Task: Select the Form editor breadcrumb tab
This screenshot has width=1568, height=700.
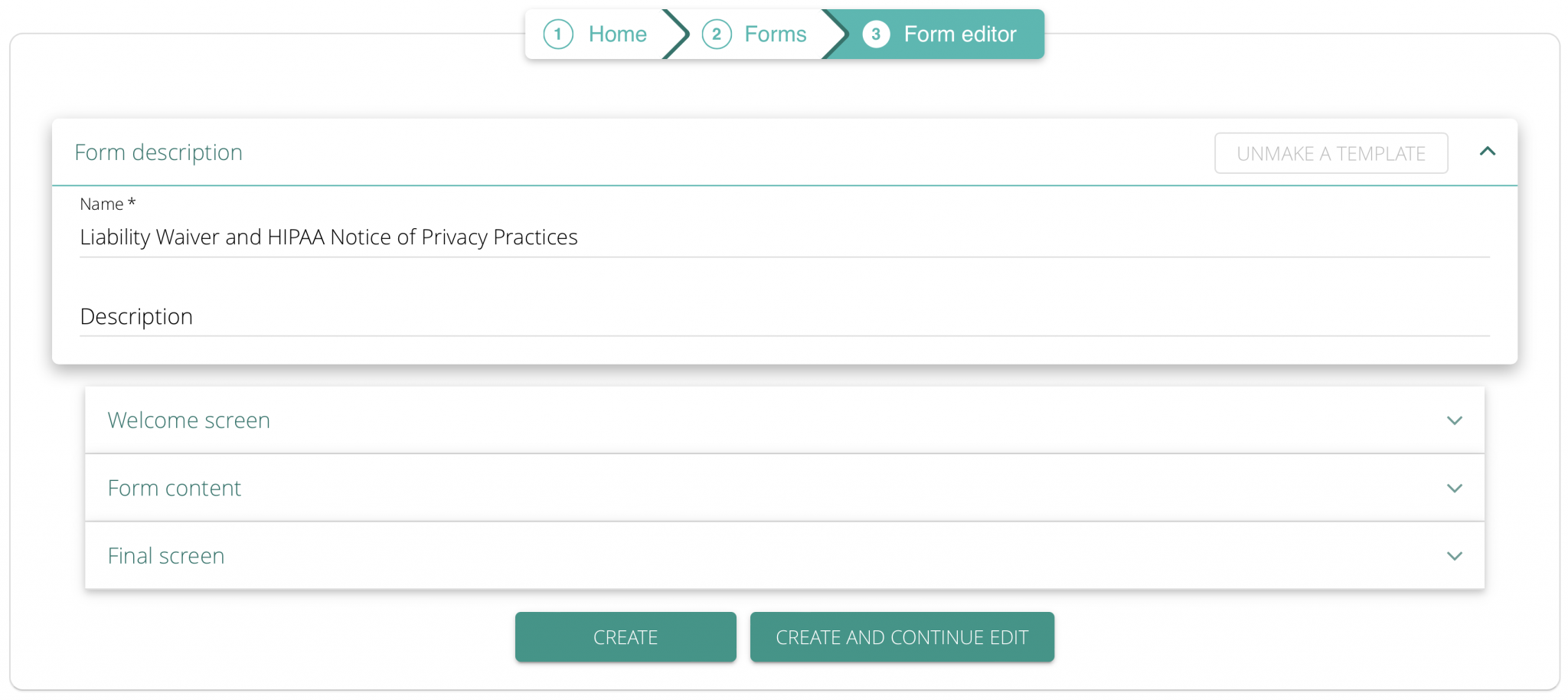Action: [x=959, y=34]
